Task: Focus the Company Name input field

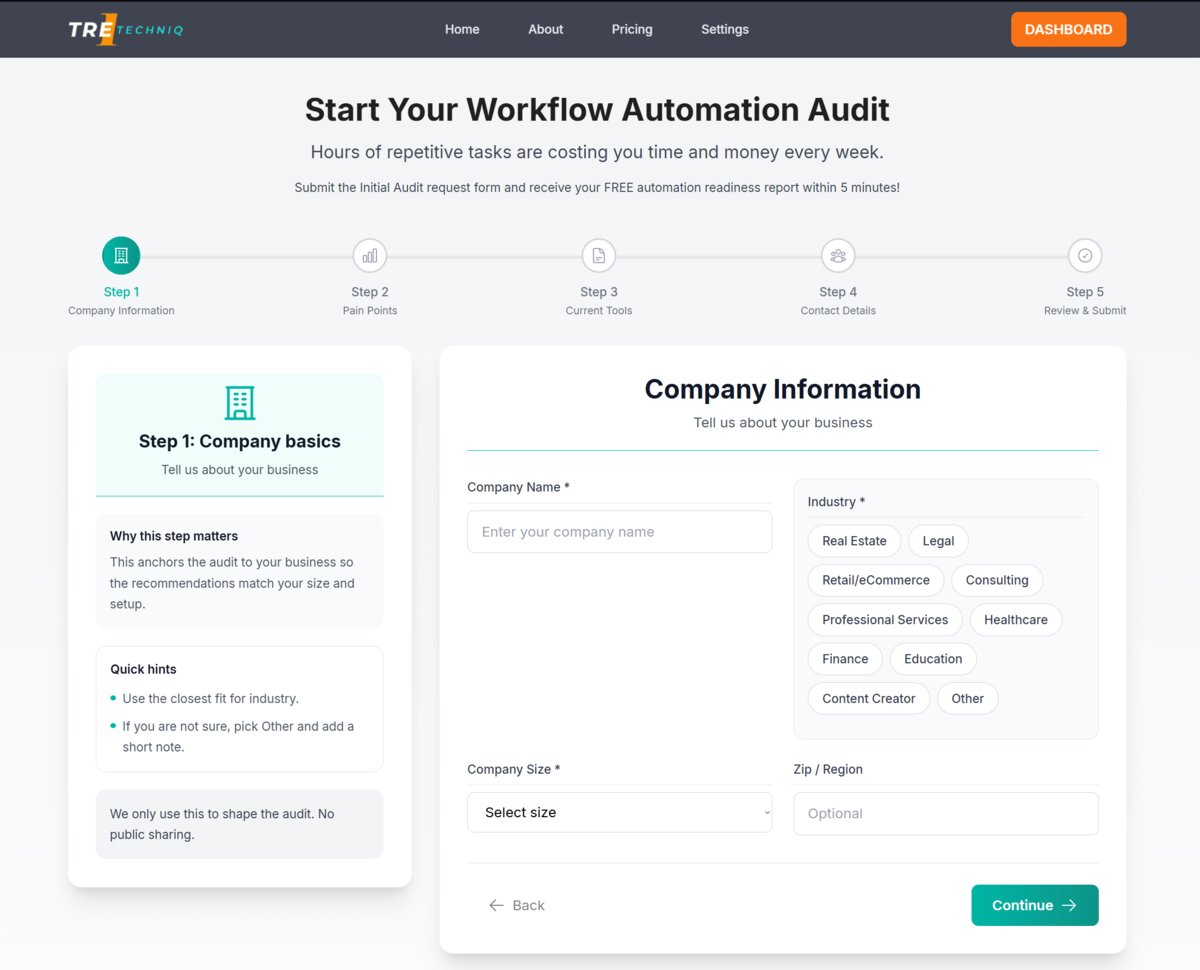Action: [x=620, y=532]
